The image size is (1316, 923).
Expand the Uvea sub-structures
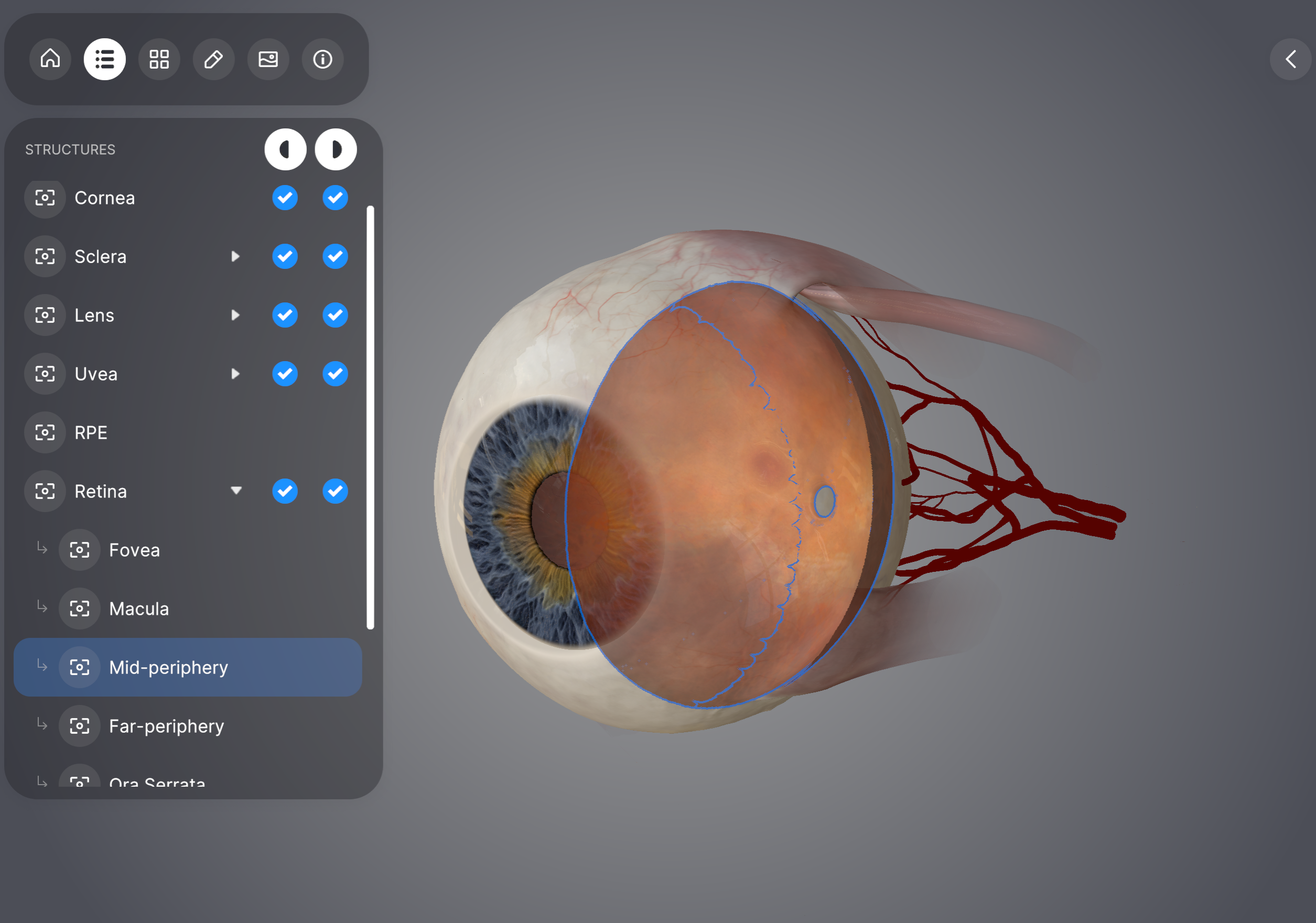[235, 374]
